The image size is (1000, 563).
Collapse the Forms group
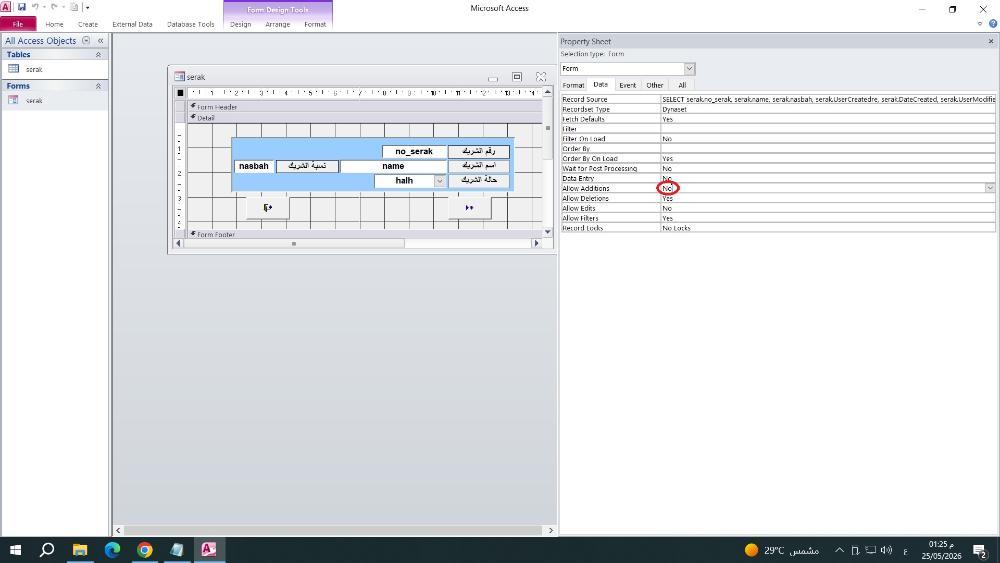[98, 86]
